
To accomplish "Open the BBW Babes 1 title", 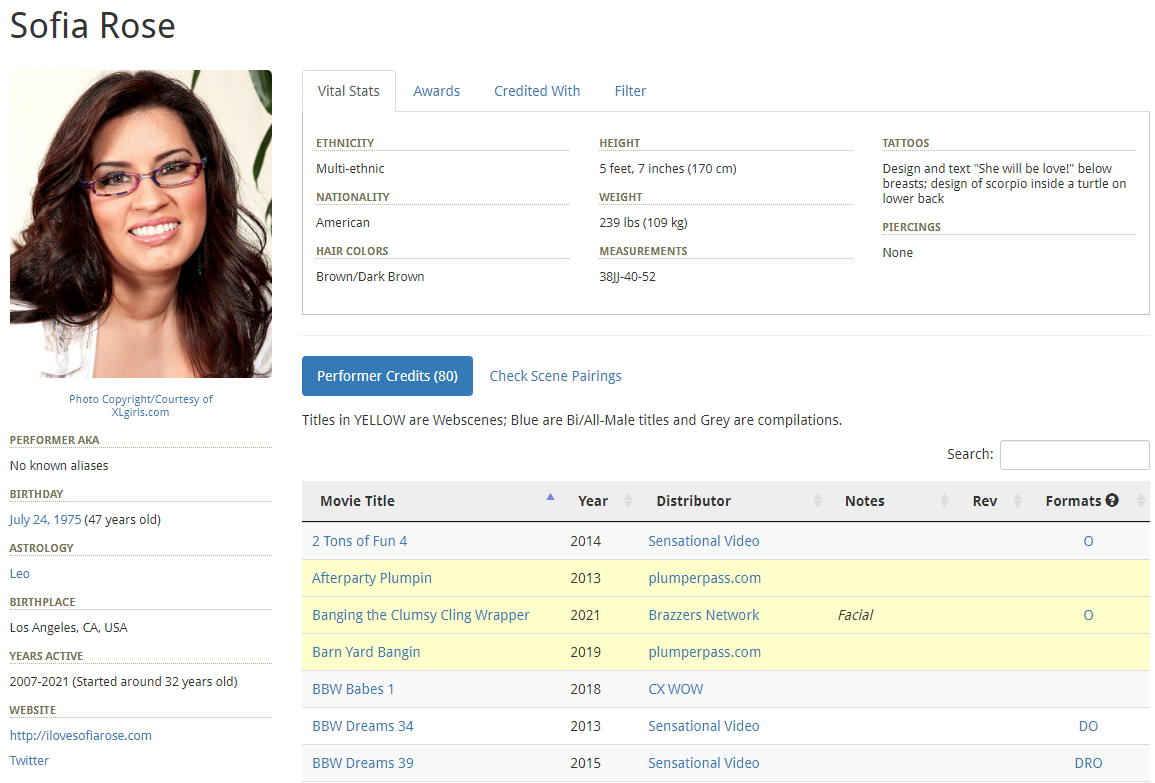I will coord(353,689).
